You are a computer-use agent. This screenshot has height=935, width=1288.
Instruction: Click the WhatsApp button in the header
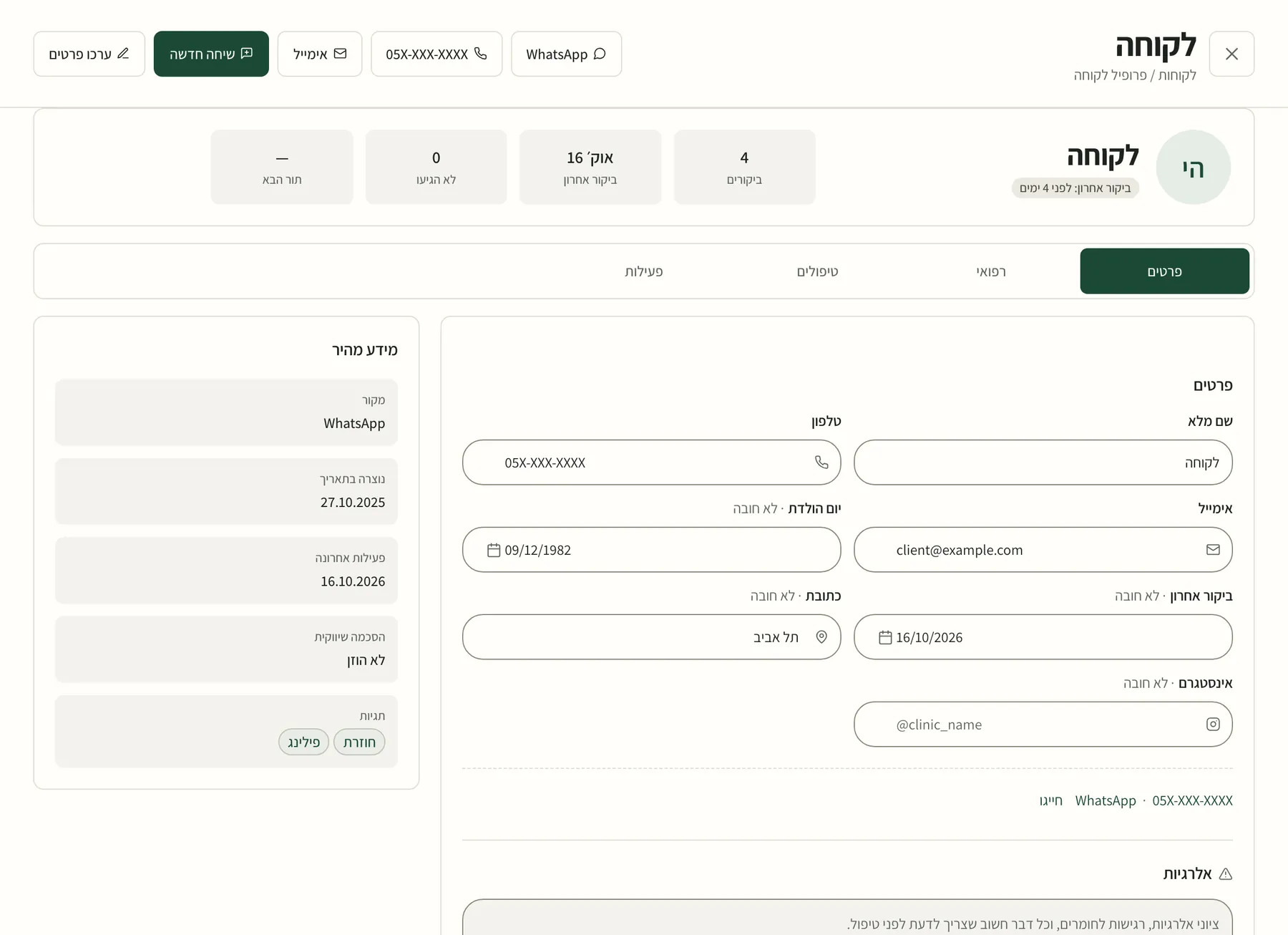pos(566,54)
